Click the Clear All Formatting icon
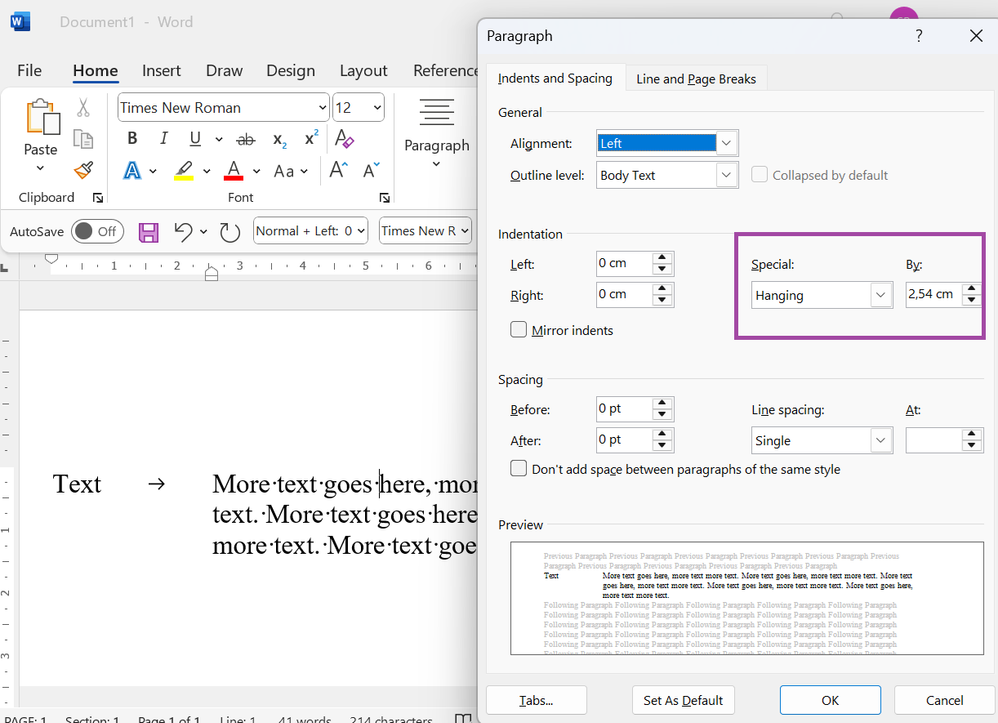Image resolution: width=998 pixels, height=723 pixels. [x=344, y=139]
